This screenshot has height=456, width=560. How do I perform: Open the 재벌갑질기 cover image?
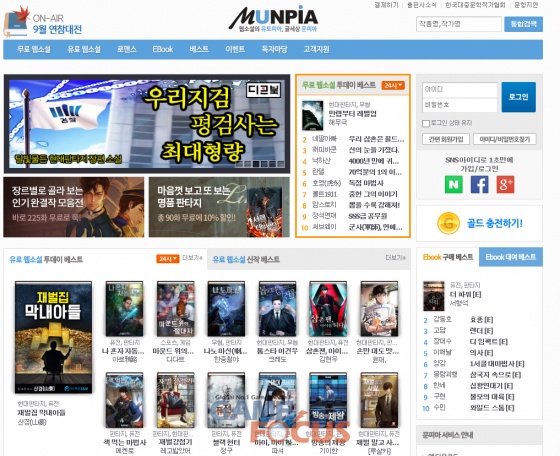[175, 400]
